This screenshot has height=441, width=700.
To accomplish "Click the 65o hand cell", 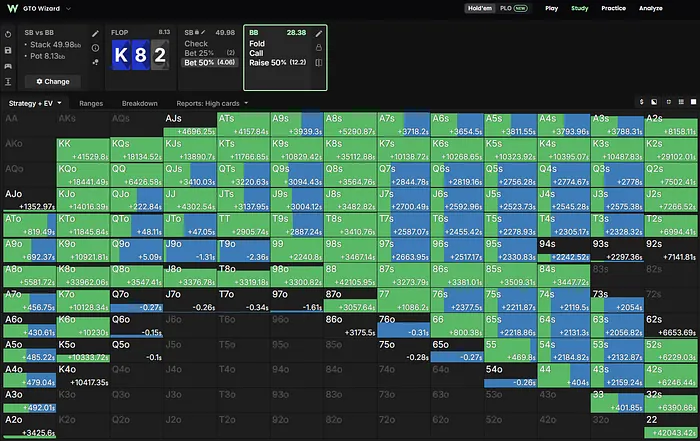I will pyautogui.click(x=457, y=350).
